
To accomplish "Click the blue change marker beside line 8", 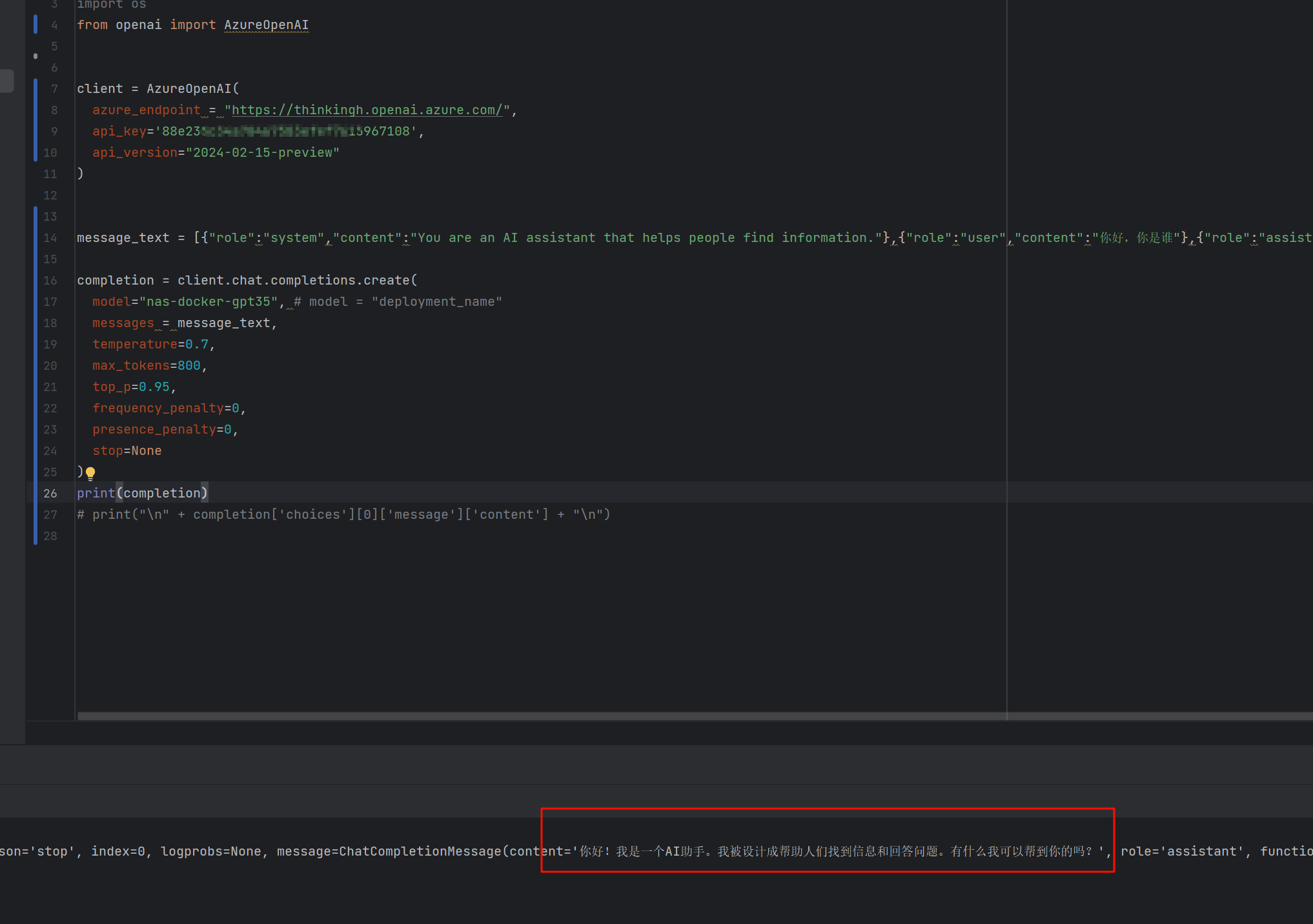I will pos(36,110).
